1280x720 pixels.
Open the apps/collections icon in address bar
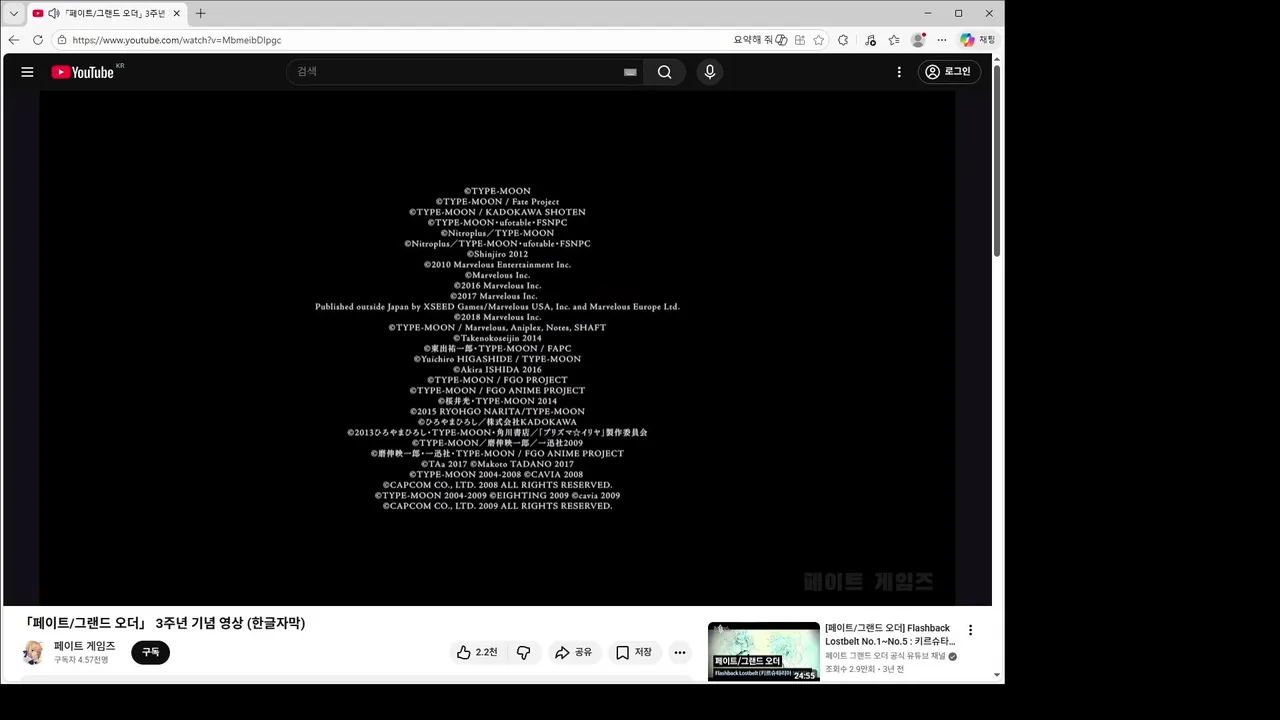800,40
